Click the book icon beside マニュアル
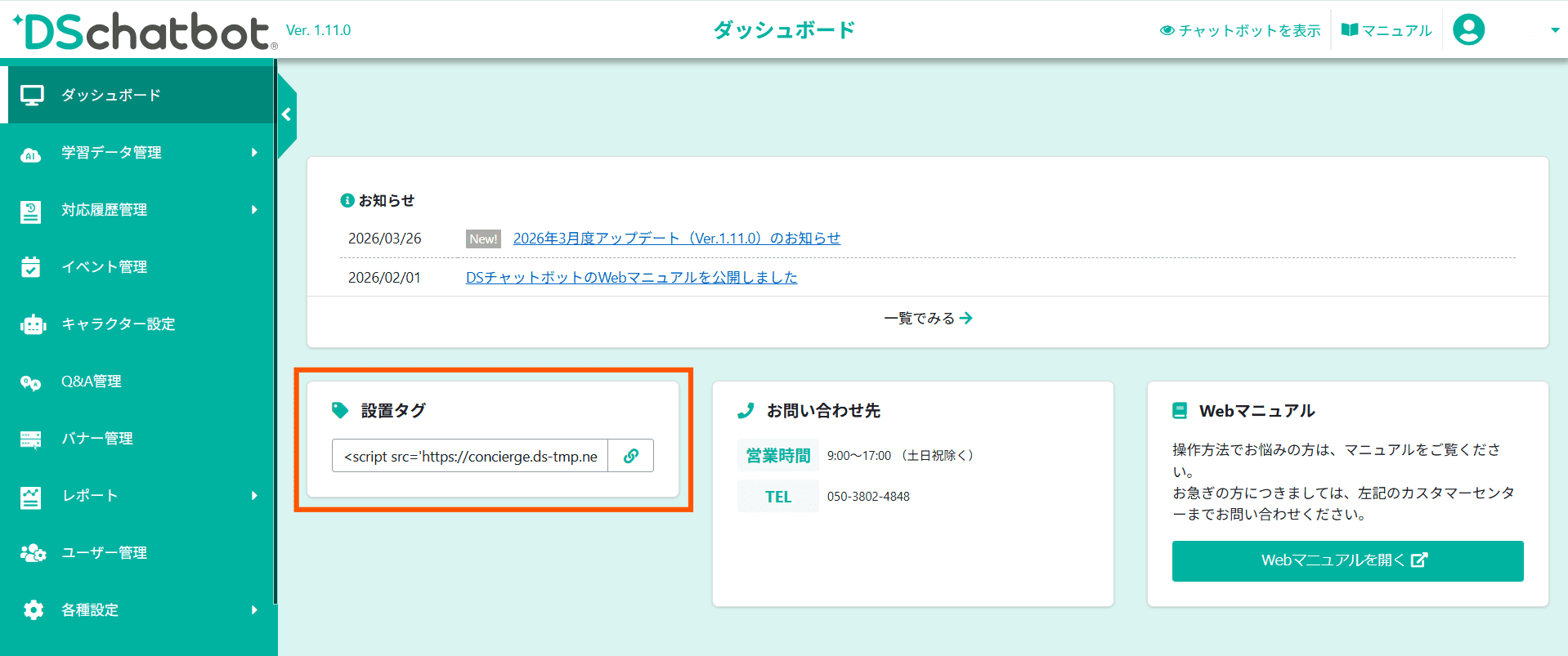 [1350, 30]
